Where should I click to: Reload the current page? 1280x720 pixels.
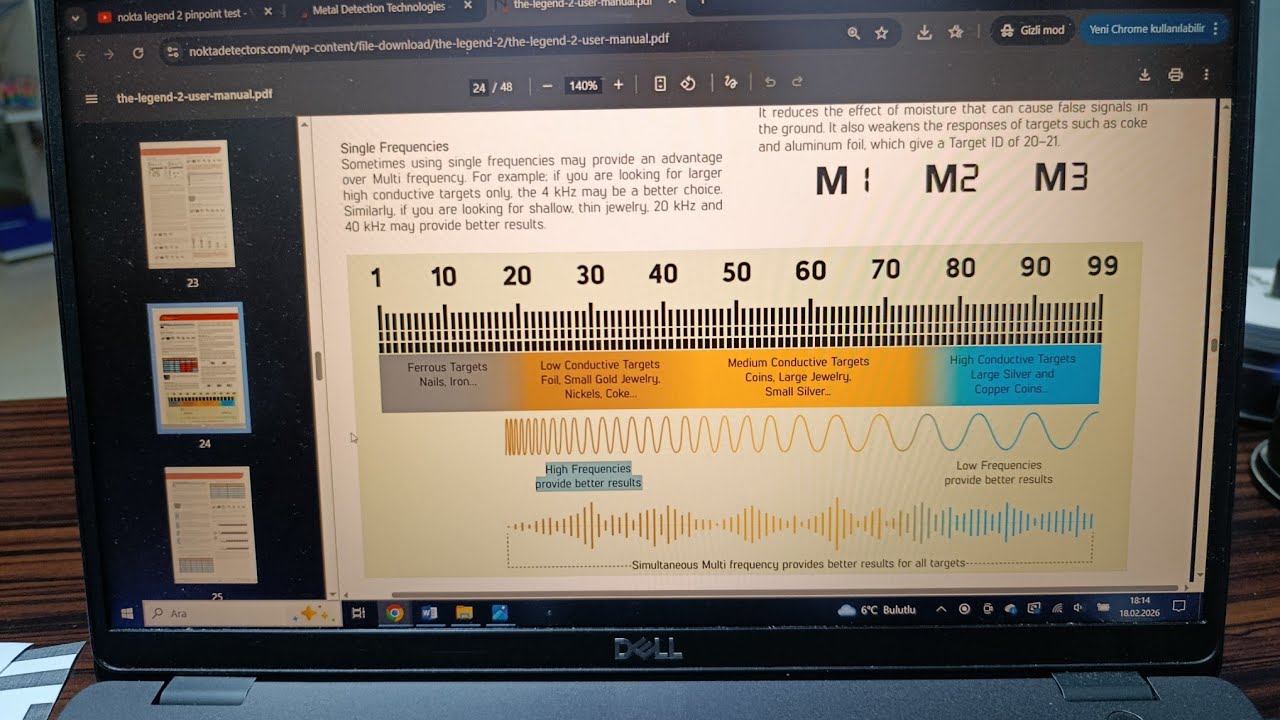click(138, 53)
